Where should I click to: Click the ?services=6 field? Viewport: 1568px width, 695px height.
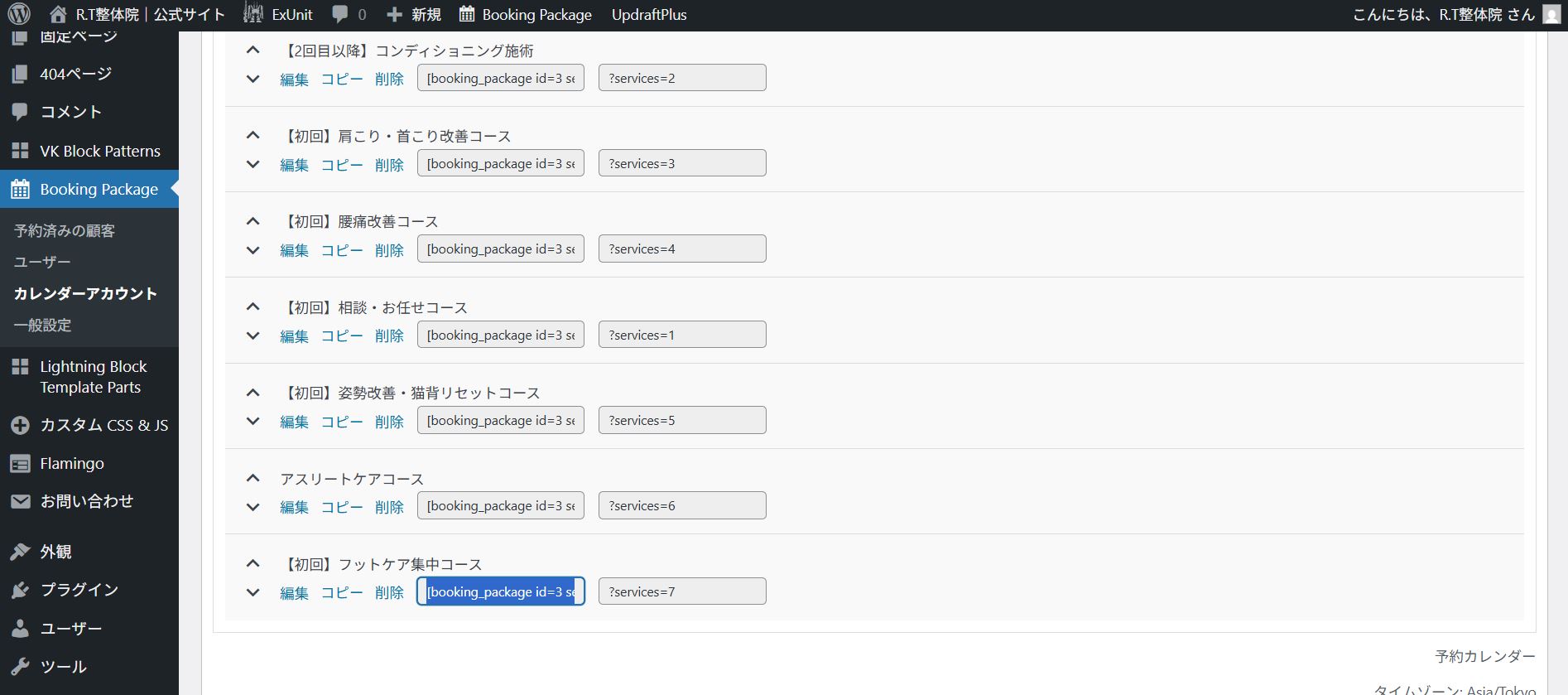point(681,505)
